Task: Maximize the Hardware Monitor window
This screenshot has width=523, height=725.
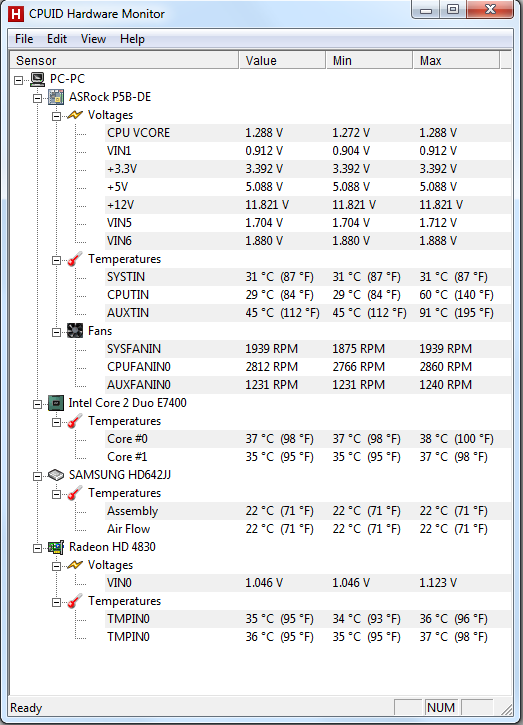Action: [453, 10]
